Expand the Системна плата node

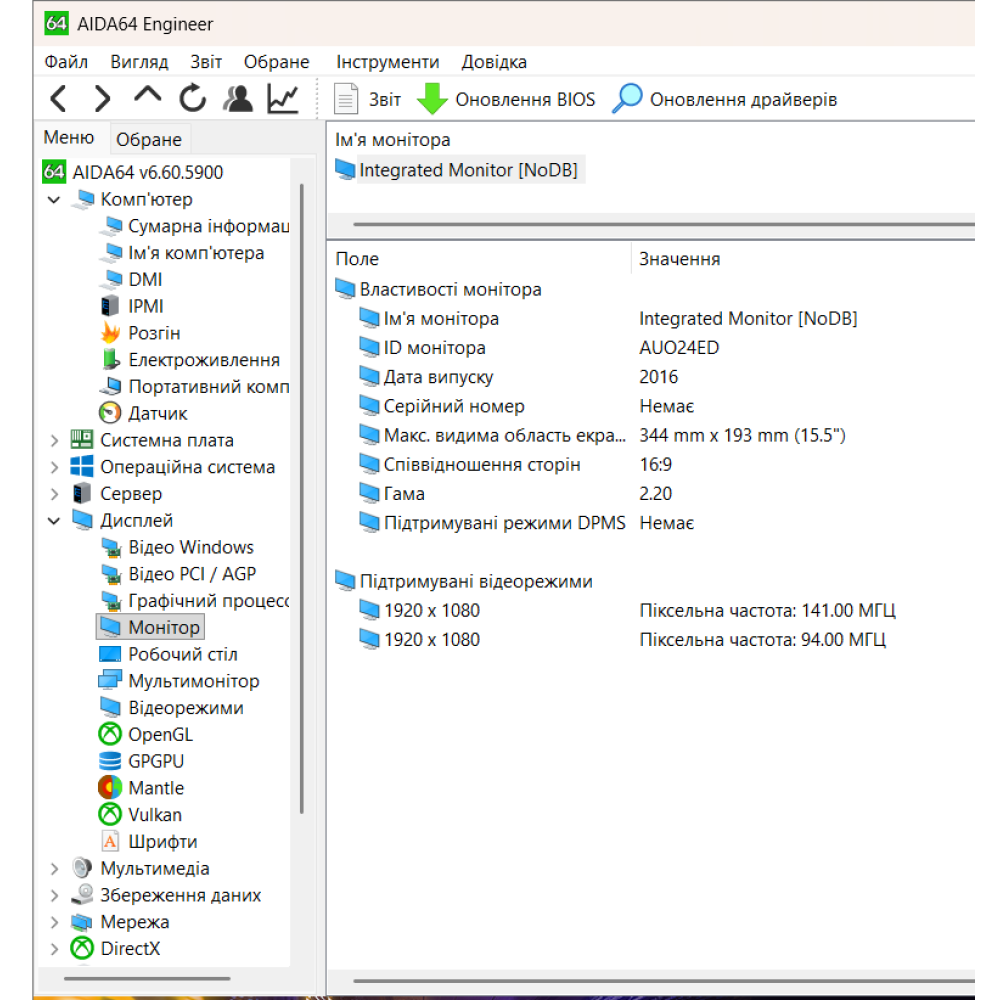(54, 440)
